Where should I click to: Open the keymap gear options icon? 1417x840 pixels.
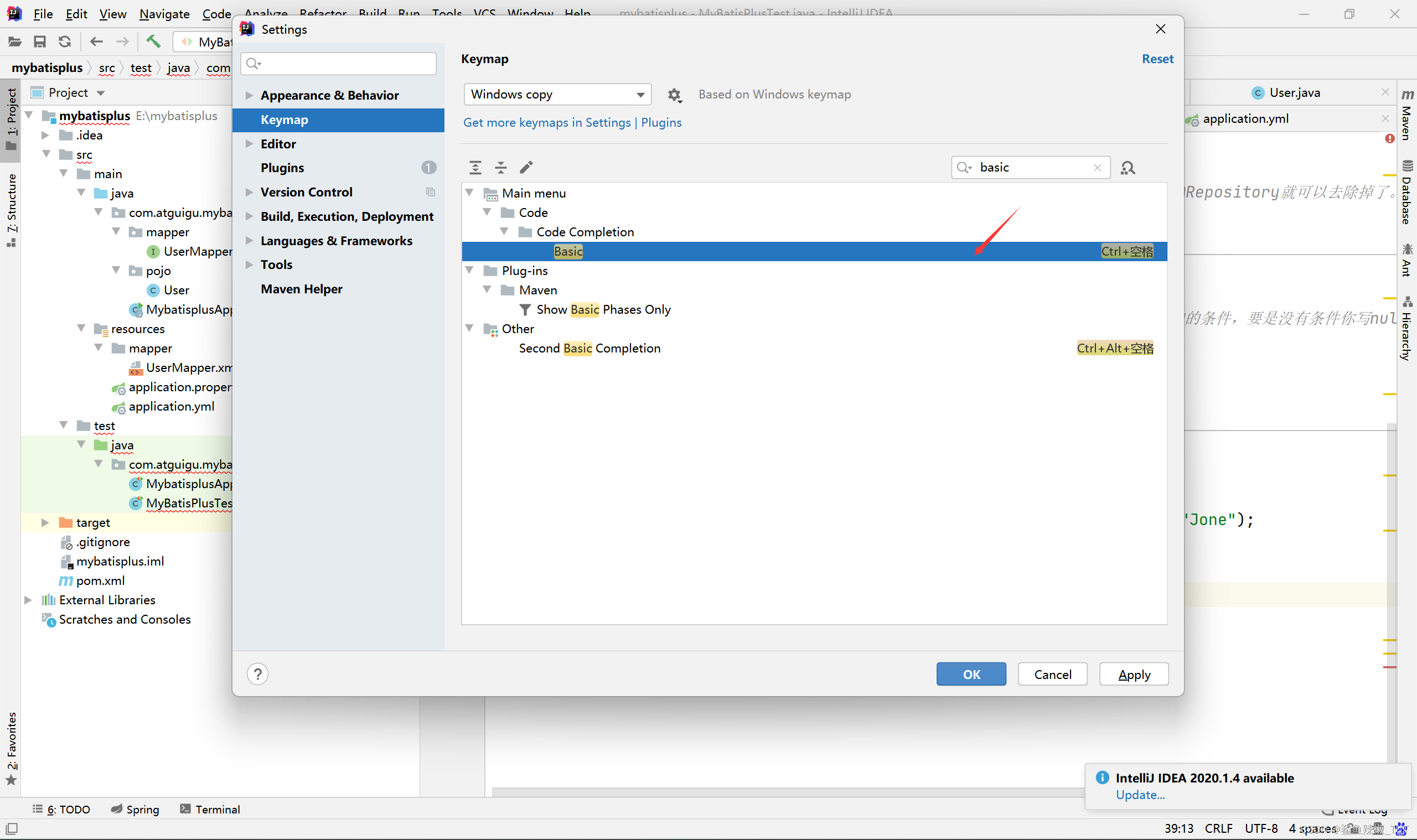click(674, 95)
